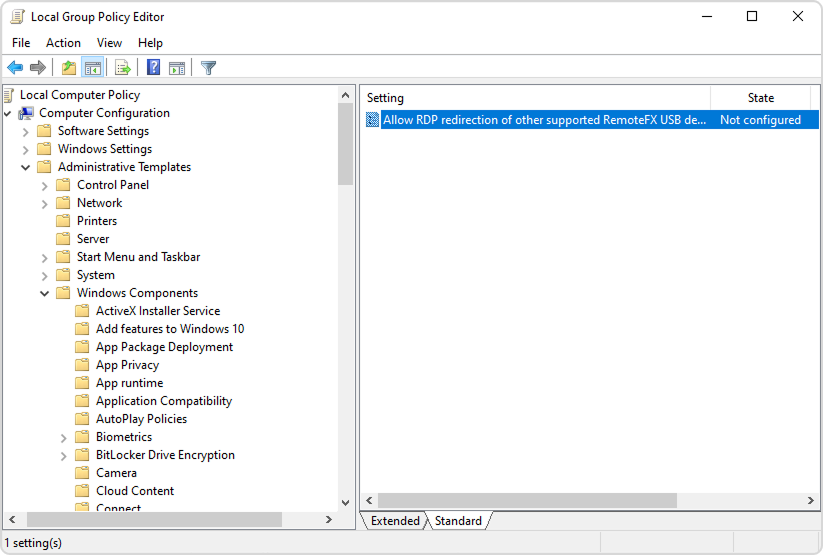
Task: Toggle Show/Hide Action Pane icon
Action: point(177,68)
